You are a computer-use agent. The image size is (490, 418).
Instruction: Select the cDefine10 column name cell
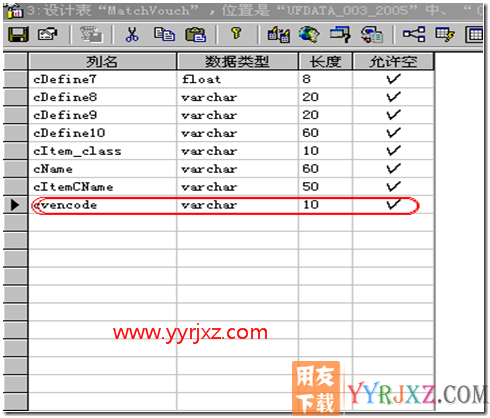(103, 133)
